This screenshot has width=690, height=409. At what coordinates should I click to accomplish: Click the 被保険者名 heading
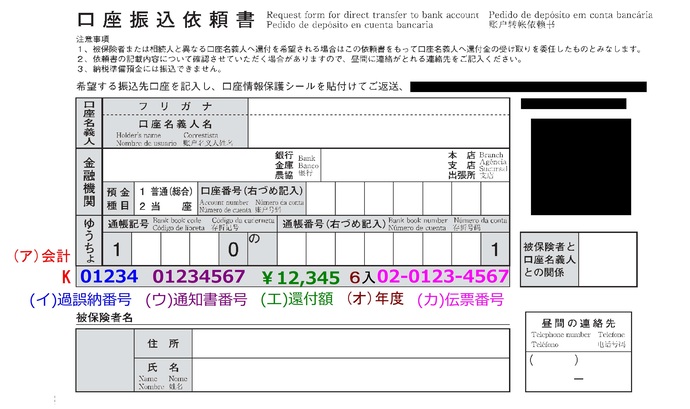pyautogui.click(x=104, y=317)
